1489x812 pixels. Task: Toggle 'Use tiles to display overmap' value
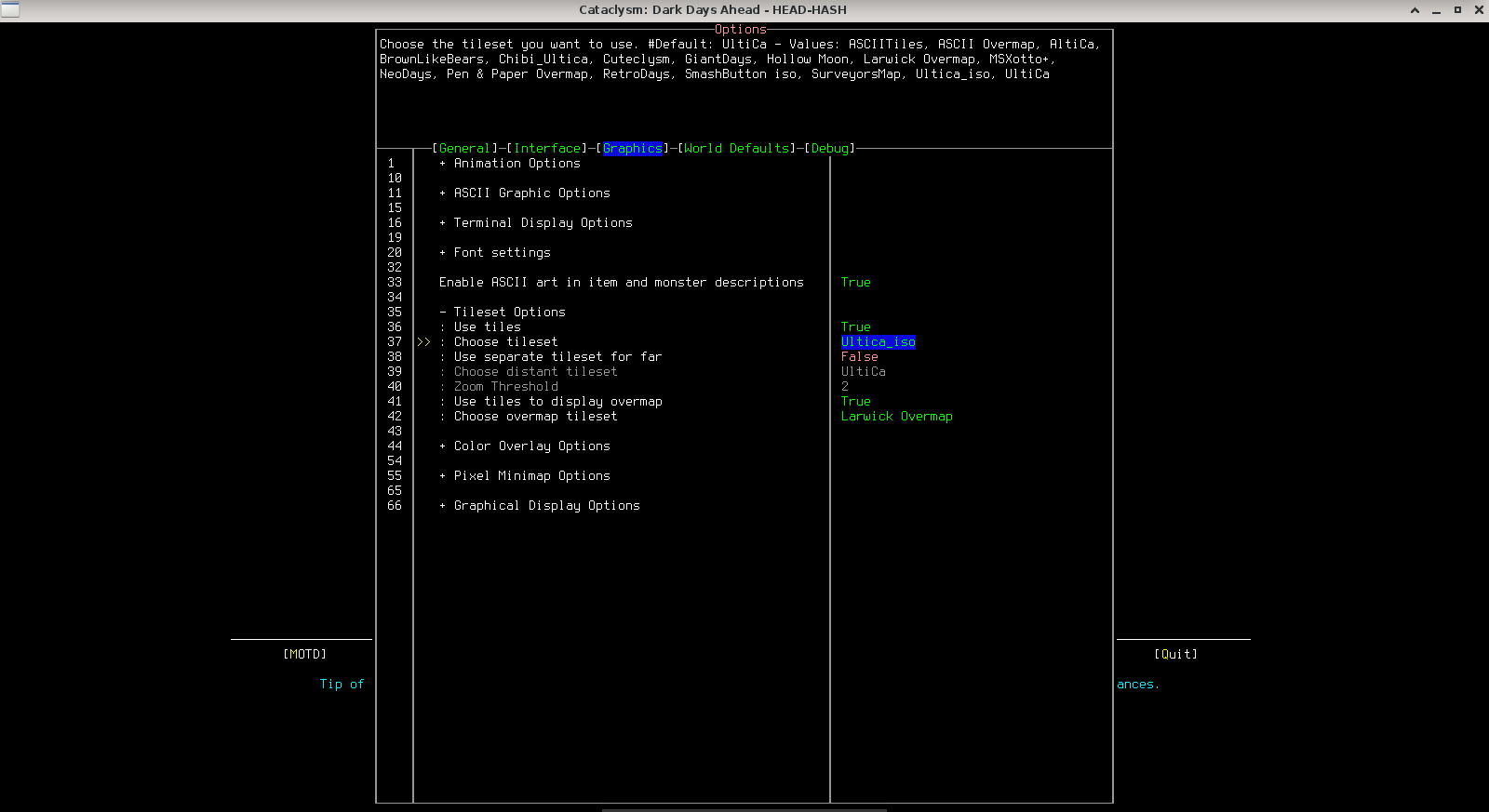point(855,402)
